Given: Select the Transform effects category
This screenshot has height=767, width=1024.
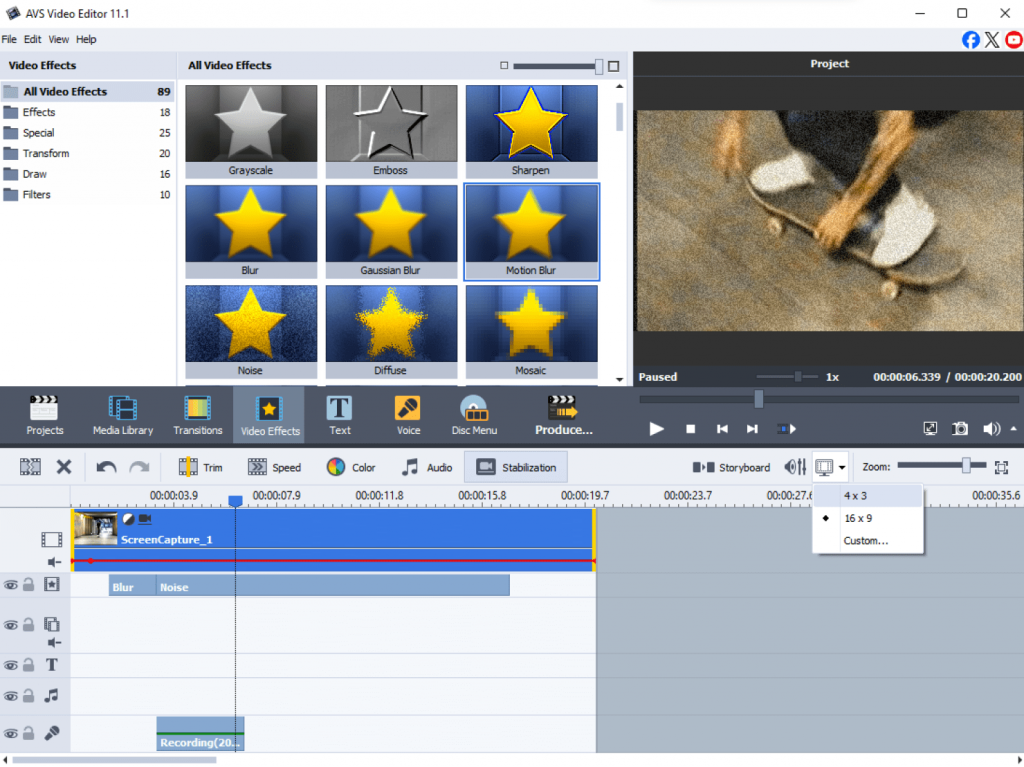Looking at the screenshot, I should [x=46, y=153].
